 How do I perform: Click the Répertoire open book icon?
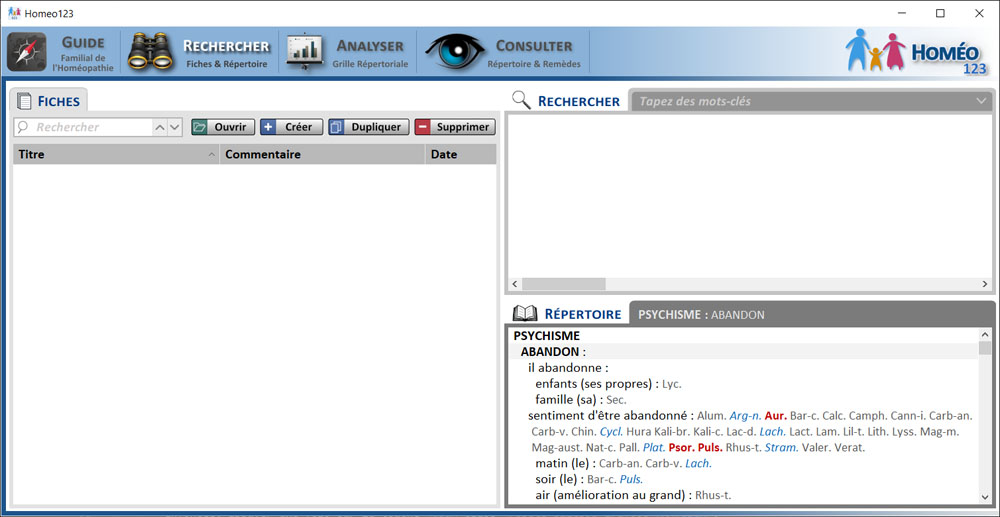coord(526,313)
